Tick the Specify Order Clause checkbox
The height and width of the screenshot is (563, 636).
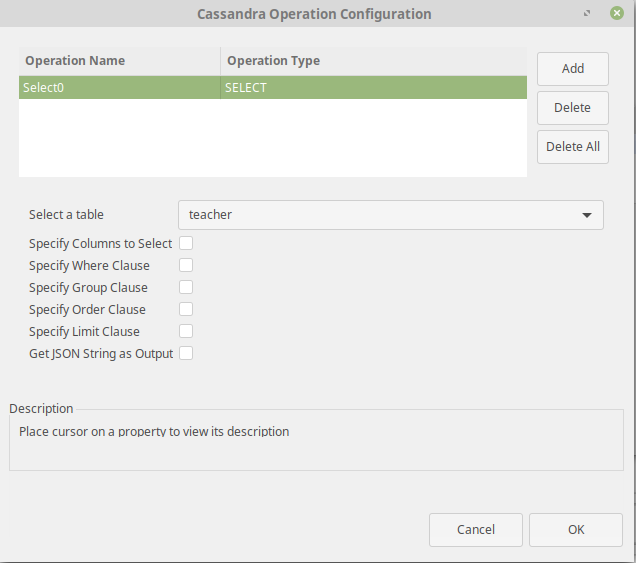(x=186, y=309)
